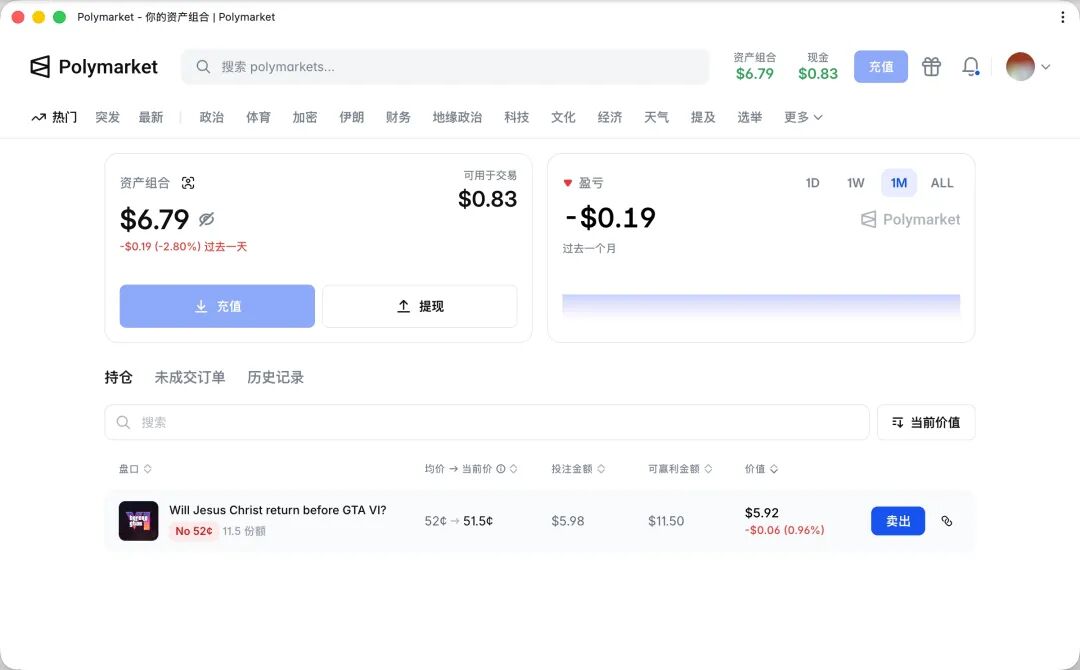Select the 1D profit timeframe
Screen dimensions: 1080x670
tap(812, 183)
